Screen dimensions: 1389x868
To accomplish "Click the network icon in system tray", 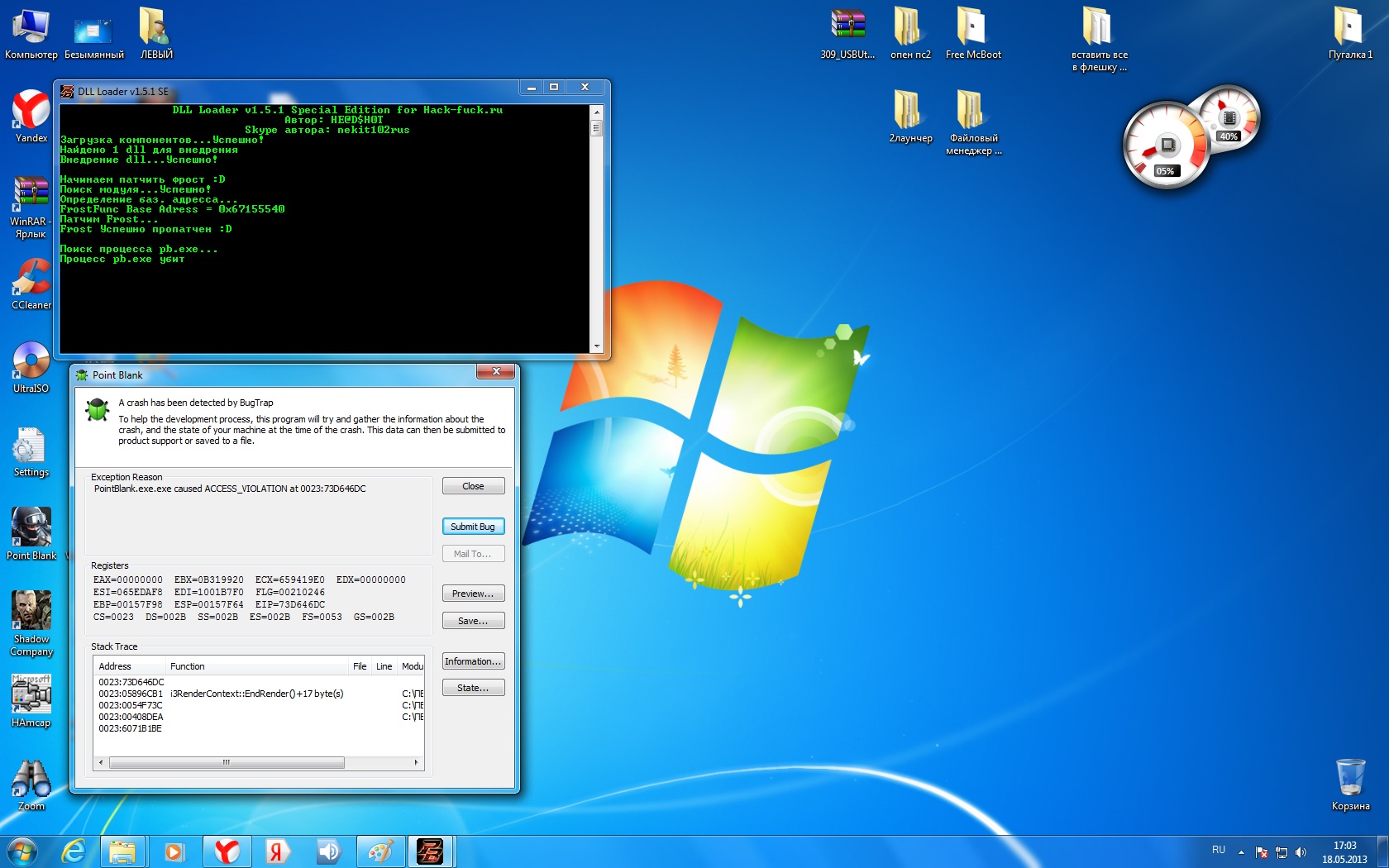I will point(1282,852).
